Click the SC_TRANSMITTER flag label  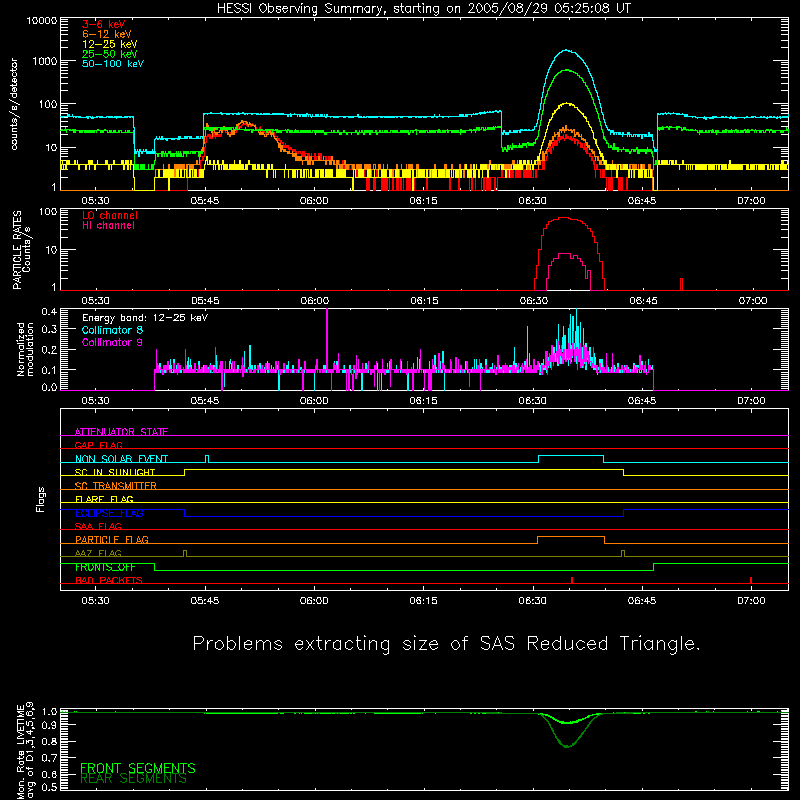(115, 485)
